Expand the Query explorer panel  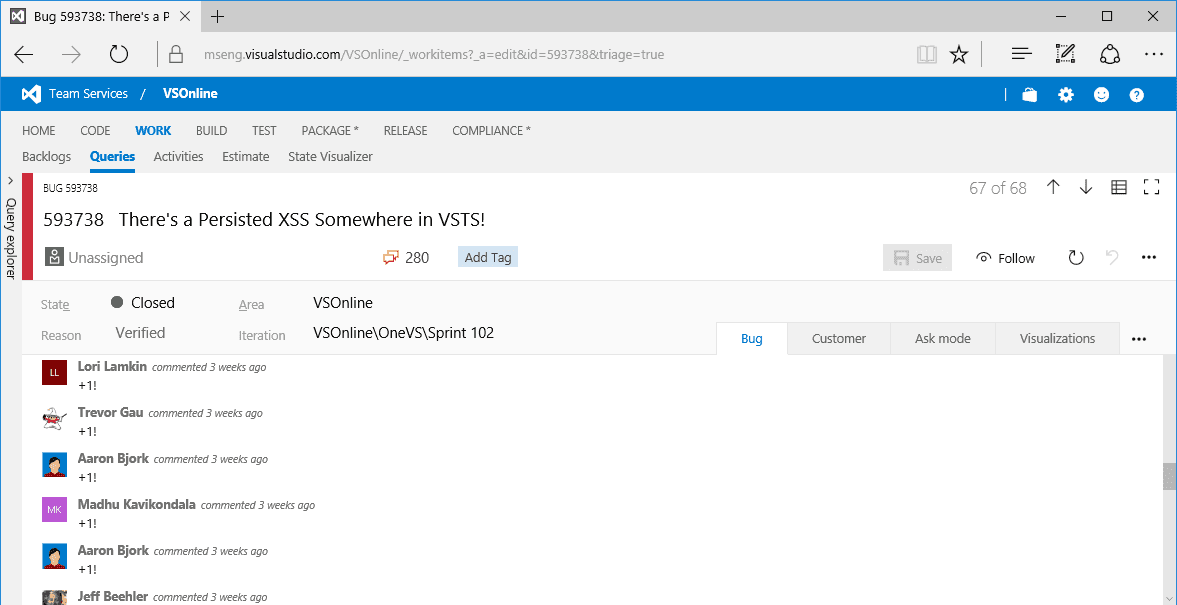[11, 180]
